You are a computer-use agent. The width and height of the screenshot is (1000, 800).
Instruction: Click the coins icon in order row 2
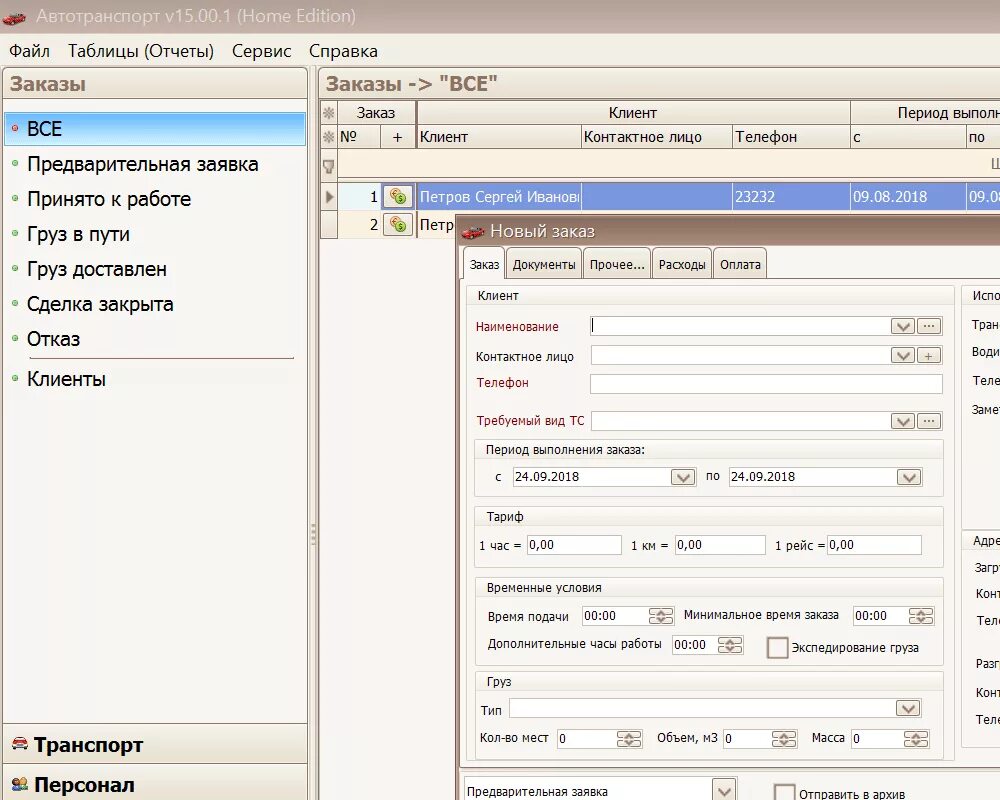pos(398,225)
